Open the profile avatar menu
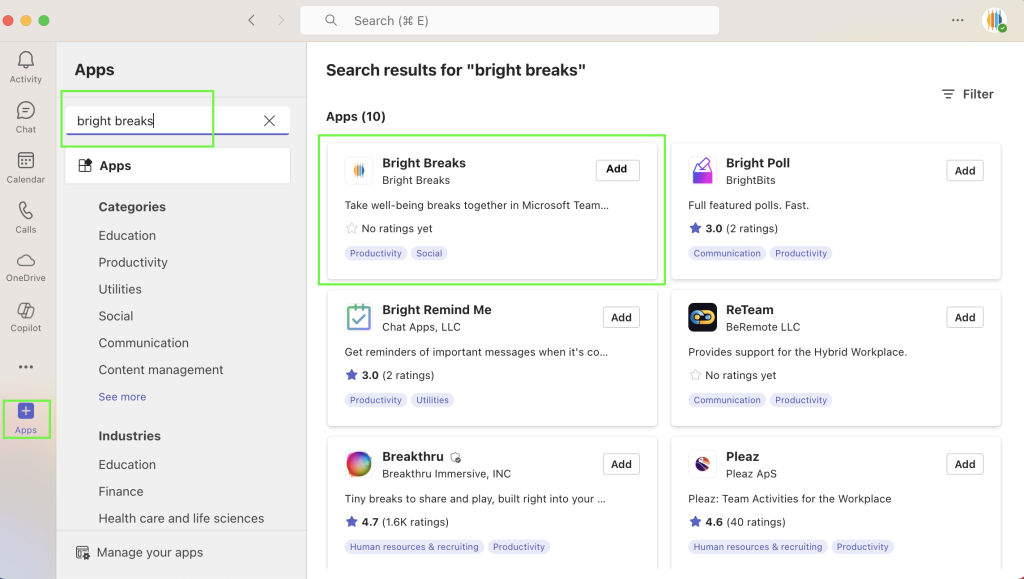This screenshot has height=579, width=1024. 994,20
